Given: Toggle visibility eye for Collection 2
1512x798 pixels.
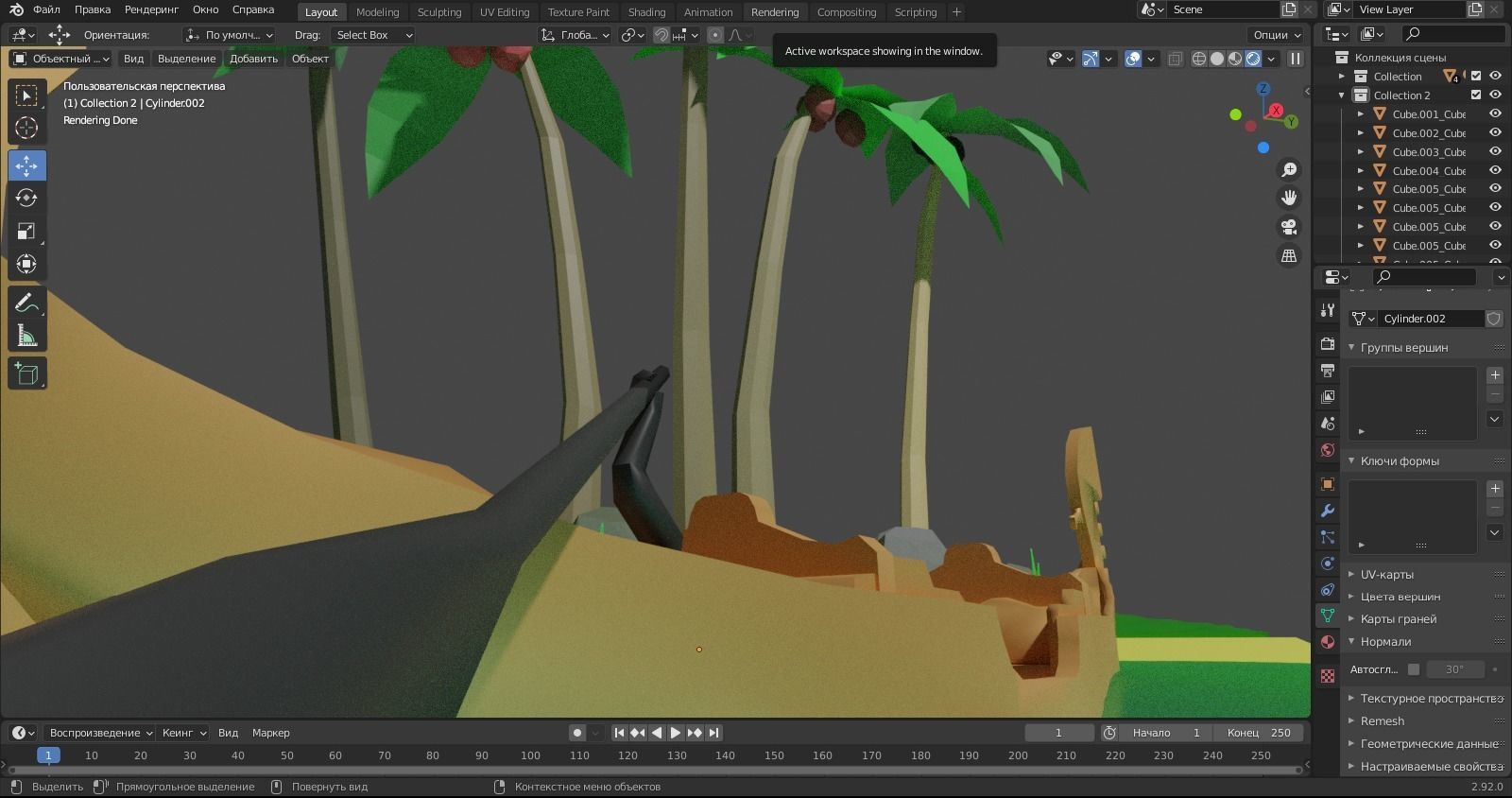Looking at the screenshot, I should pos(1495,95).
